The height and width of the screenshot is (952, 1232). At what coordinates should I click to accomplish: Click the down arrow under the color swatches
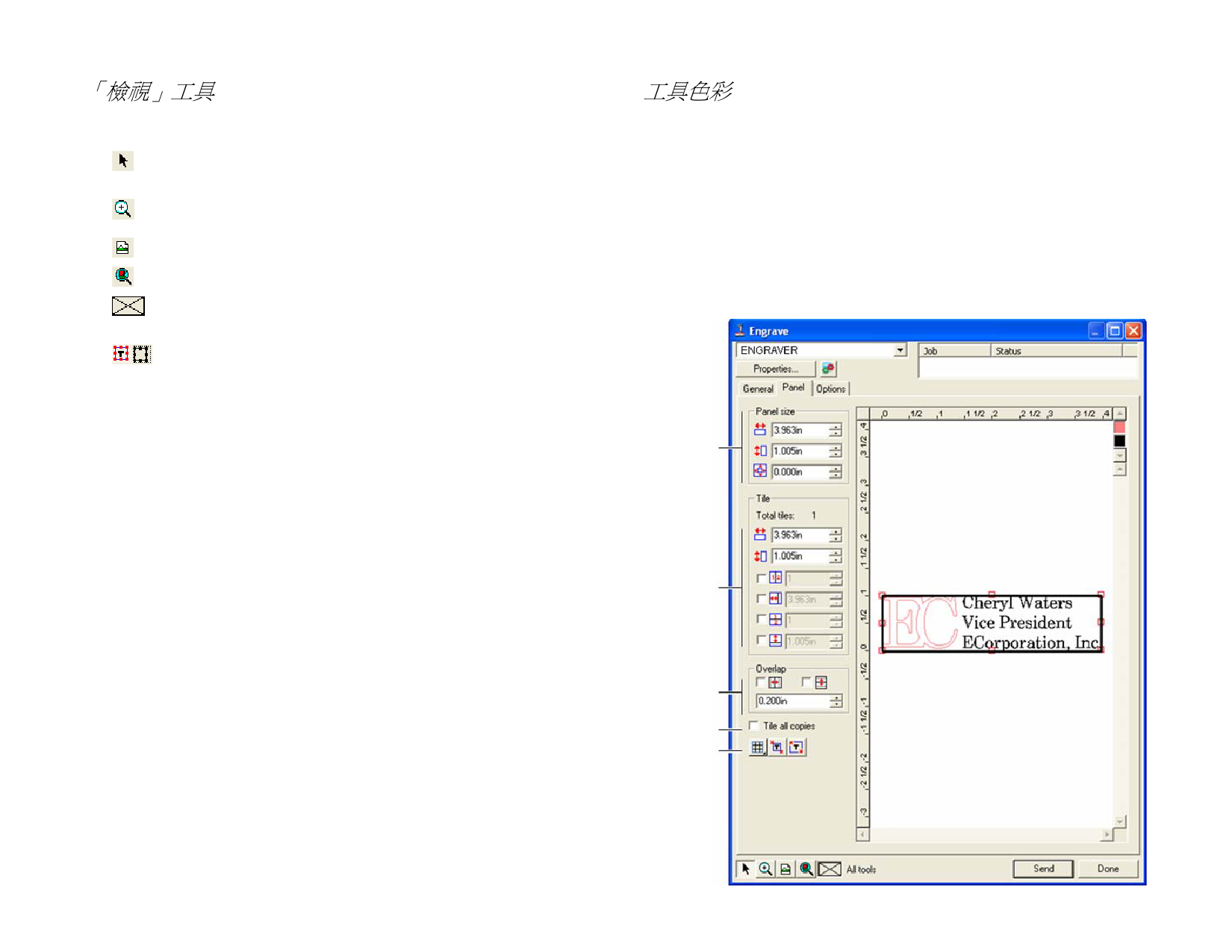click(1119, 455)
